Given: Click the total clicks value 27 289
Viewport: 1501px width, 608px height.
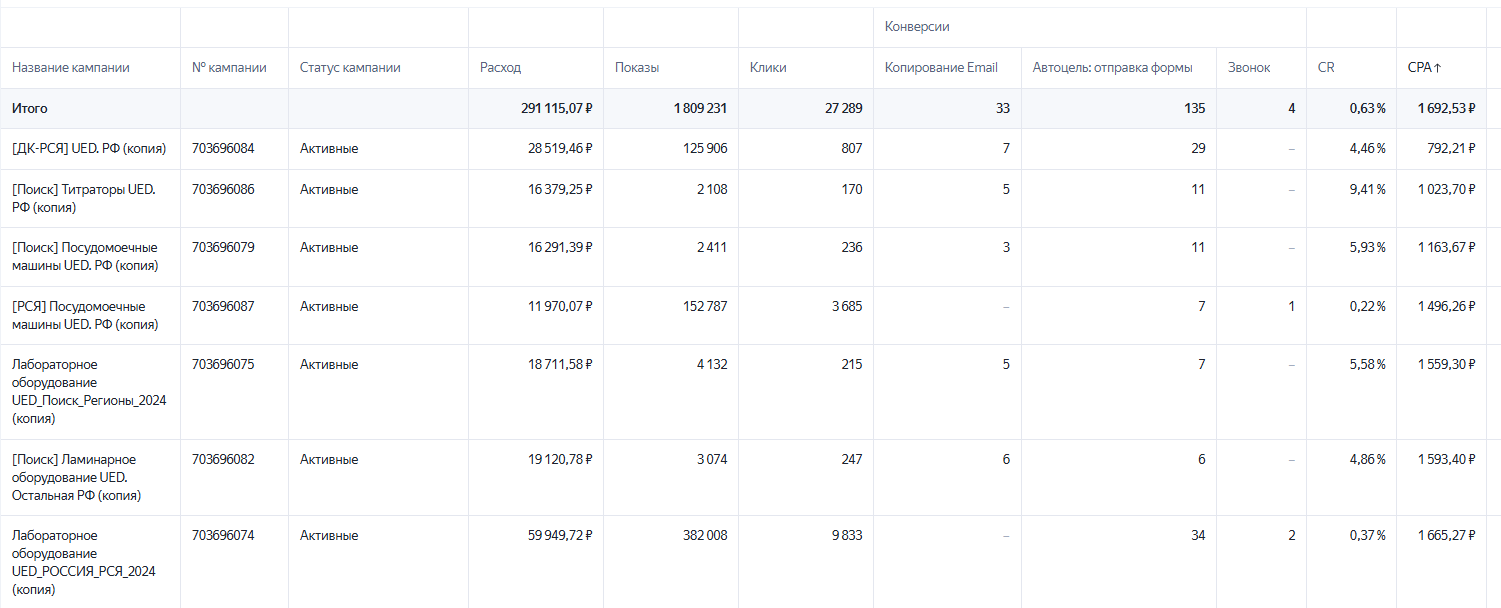Looking at the screenshot, I should [x=843, y=108].
